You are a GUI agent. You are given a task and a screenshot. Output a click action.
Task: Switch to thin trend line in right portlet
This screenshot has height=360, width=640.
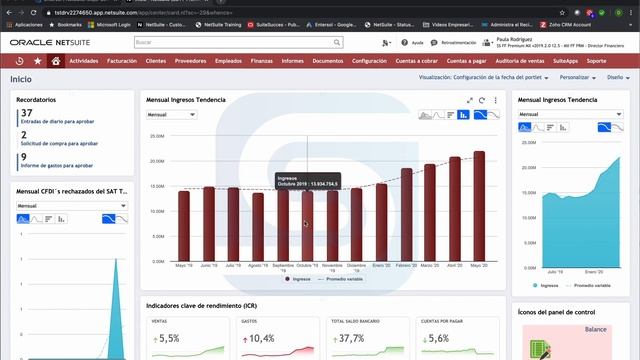tap(617, 127)
